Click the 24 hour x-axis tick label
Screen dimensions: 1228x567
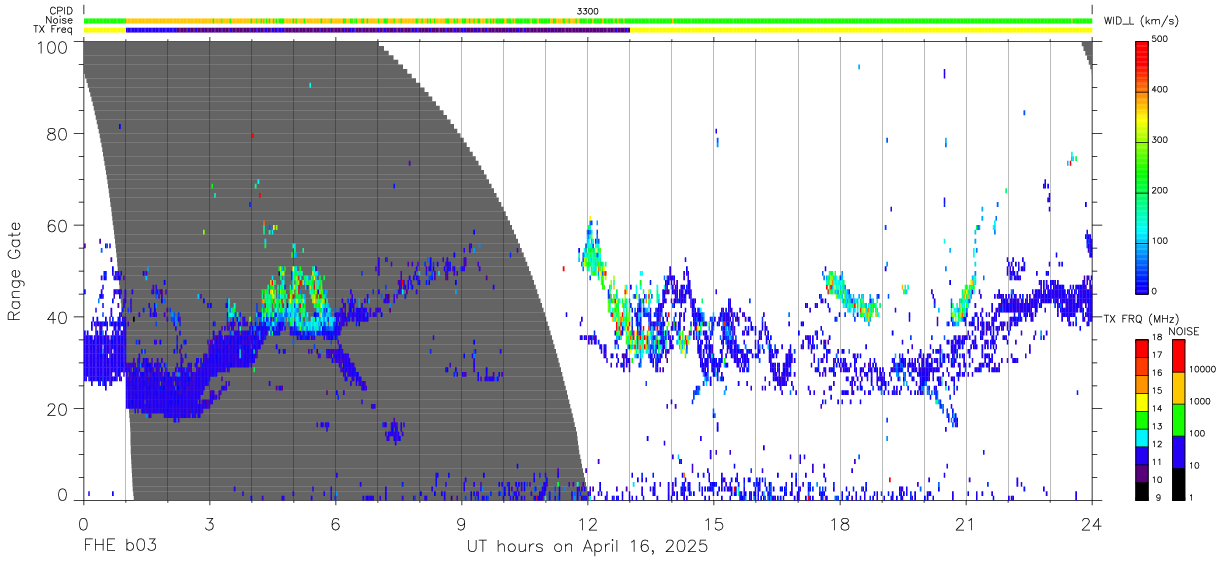pyautogui.click(x=1091, y=524)
